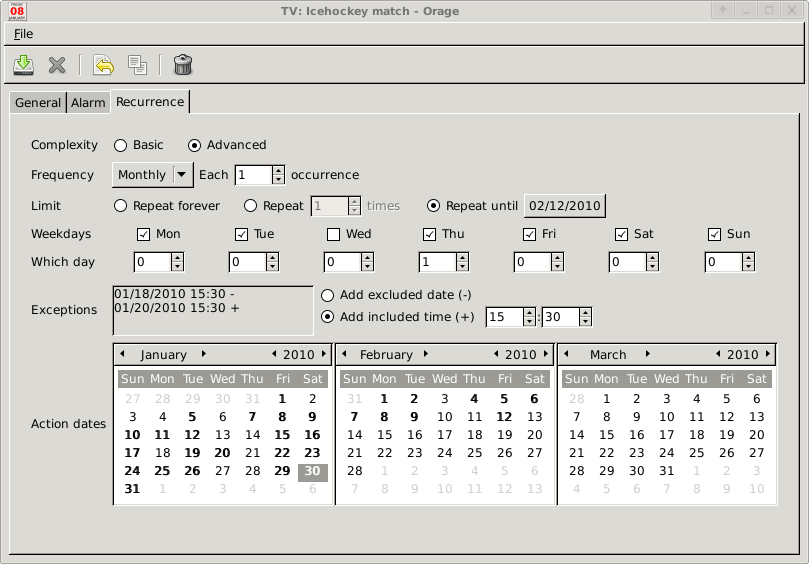Switch to the General tab

(x=38, y=103)
